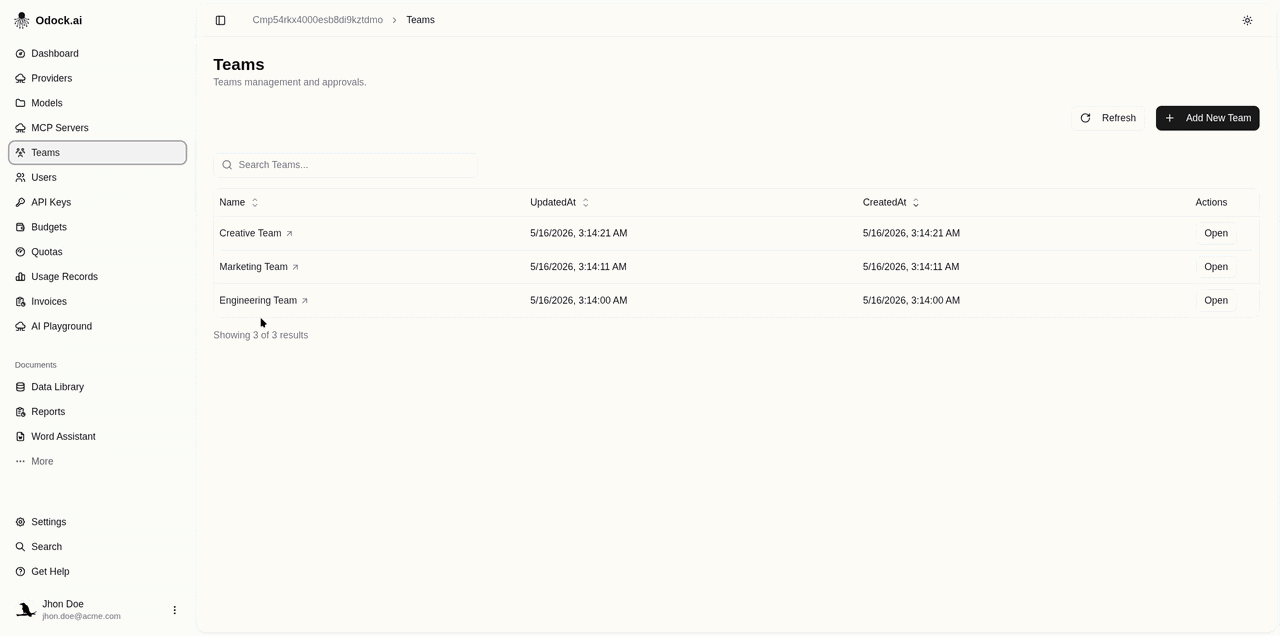
Task: Click the Budgets icon in sidebar
Action: (x=20, y=227)
